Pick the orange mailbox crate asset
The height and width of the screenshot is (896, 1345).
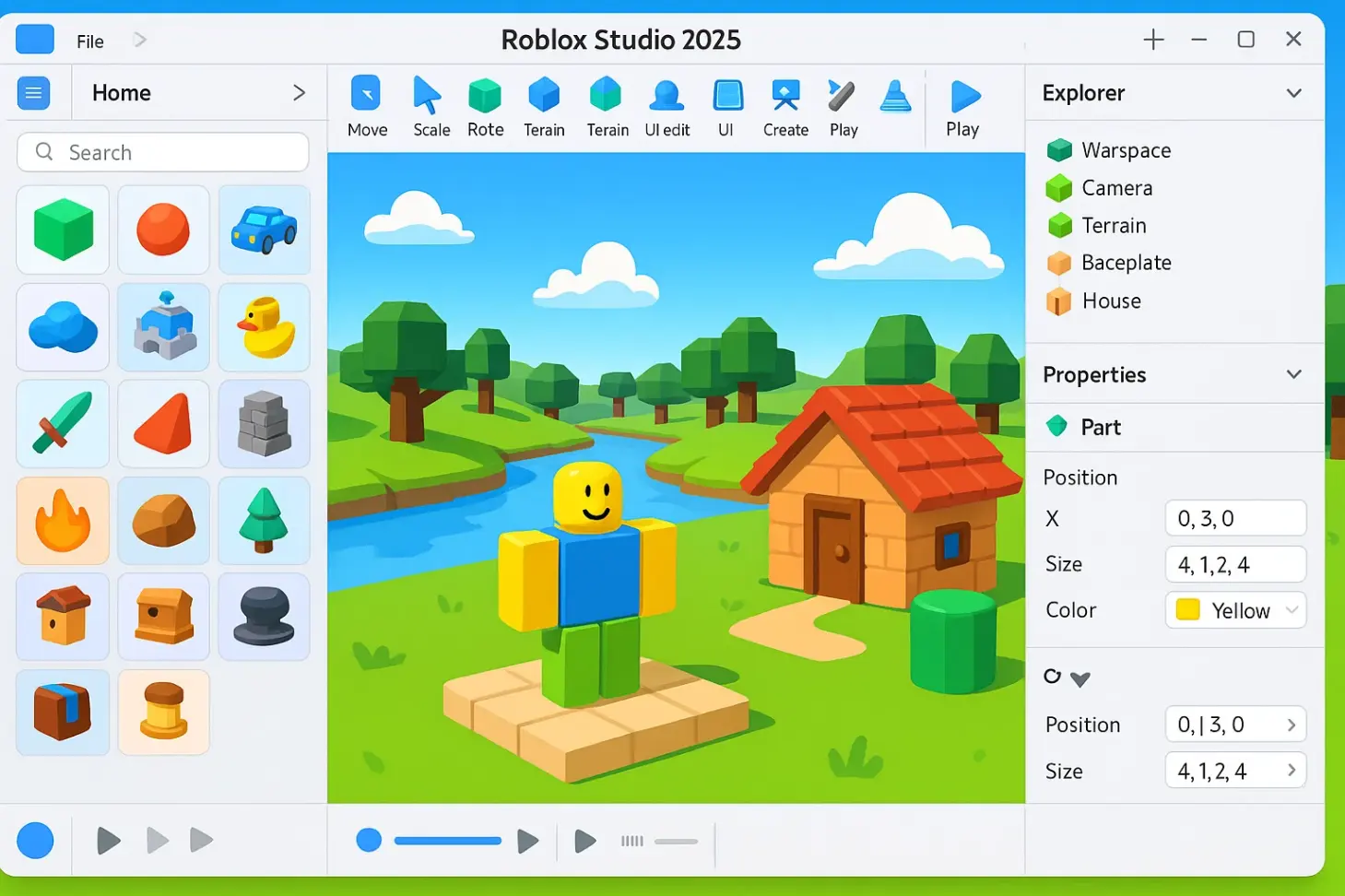[163, 617]
